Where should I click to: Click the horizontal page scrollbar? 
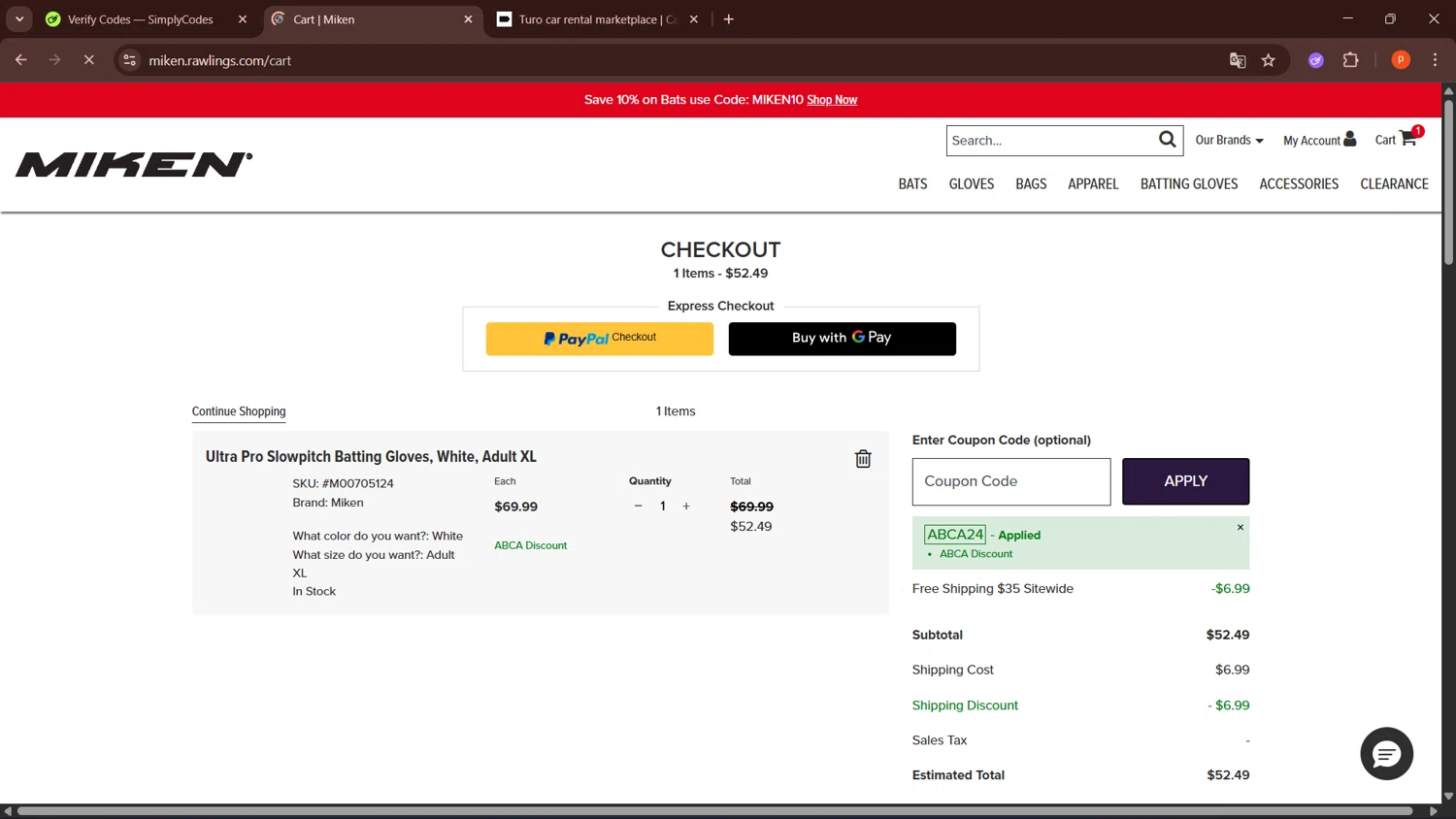point(714,810)
